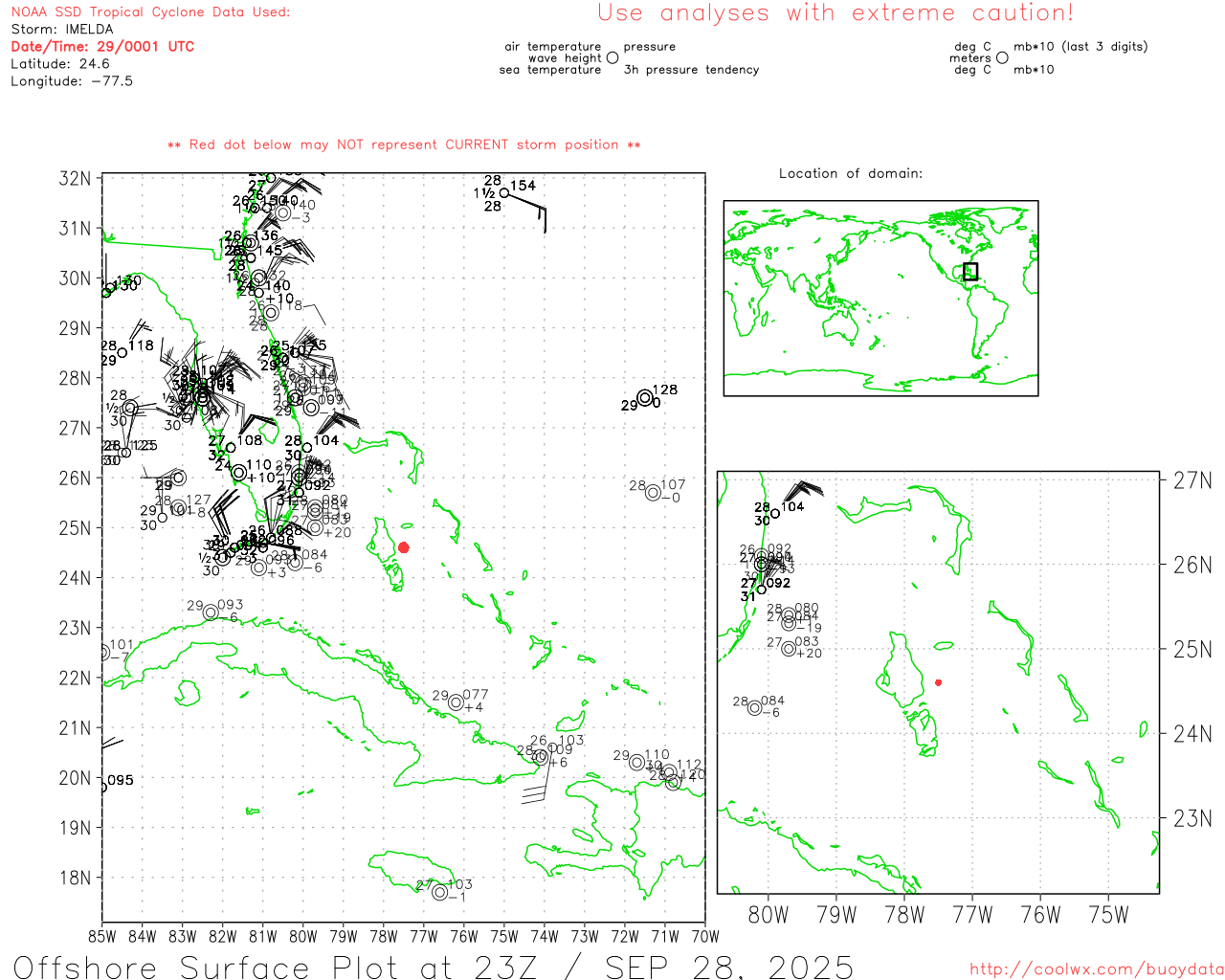
Task: Click the 'Use analyses with extreme caution!' warning
Action: click(835, 13)
